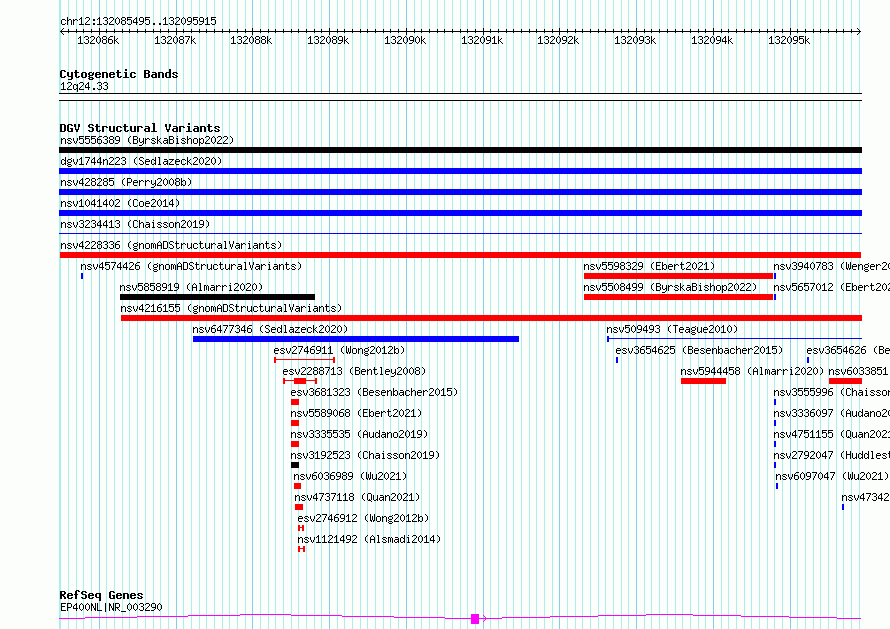Screen dimensions: 890x629
Task: Select the 12q24.33 band label
Action: click(84, 87)
